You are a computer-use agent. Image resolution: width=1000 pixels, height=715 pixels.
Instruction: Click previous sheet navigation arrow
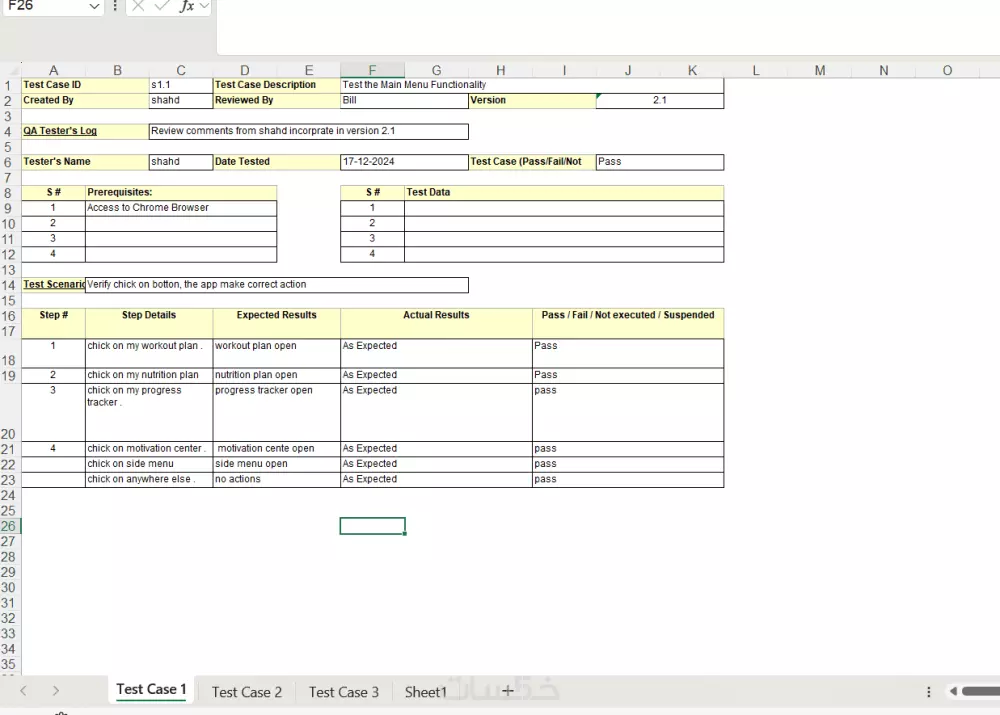(x=24, y=691)
